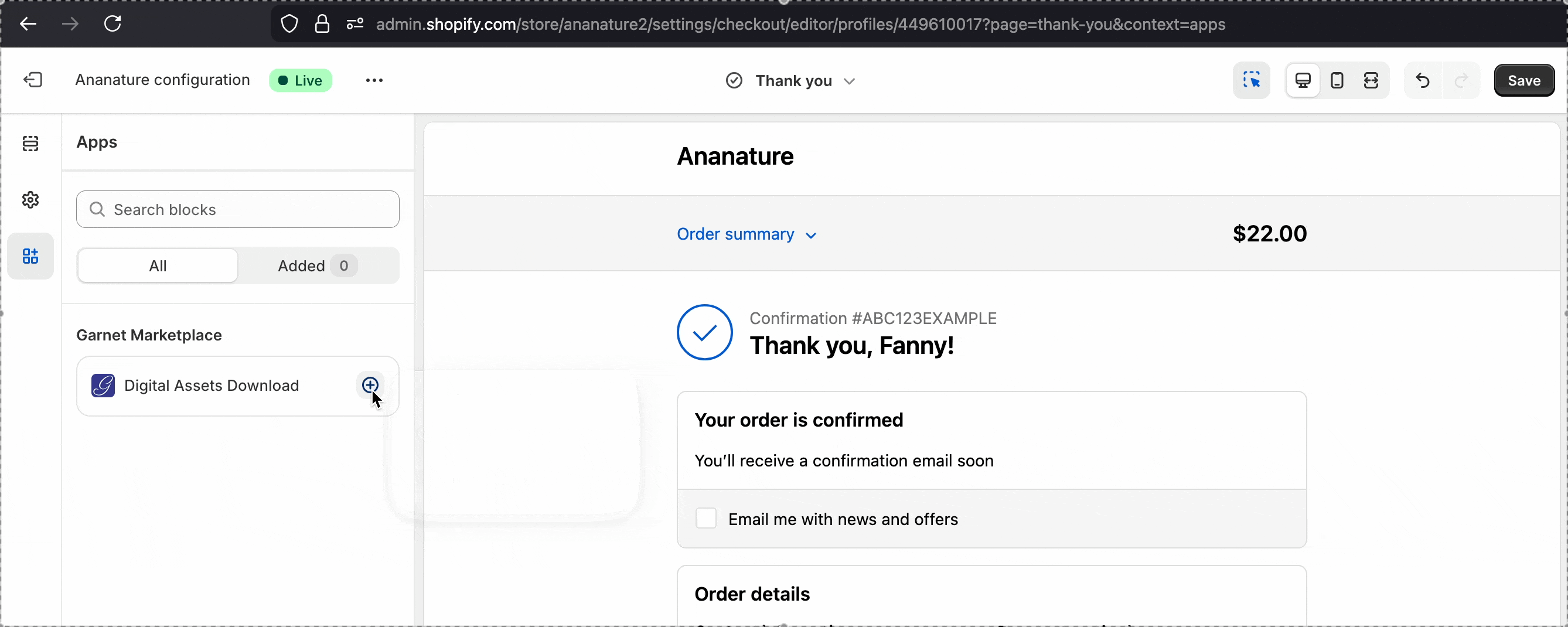Enable the Email me with news and offers checkbox
The height and width of the screenshot is (627, 1568).
tap(705, 519)
